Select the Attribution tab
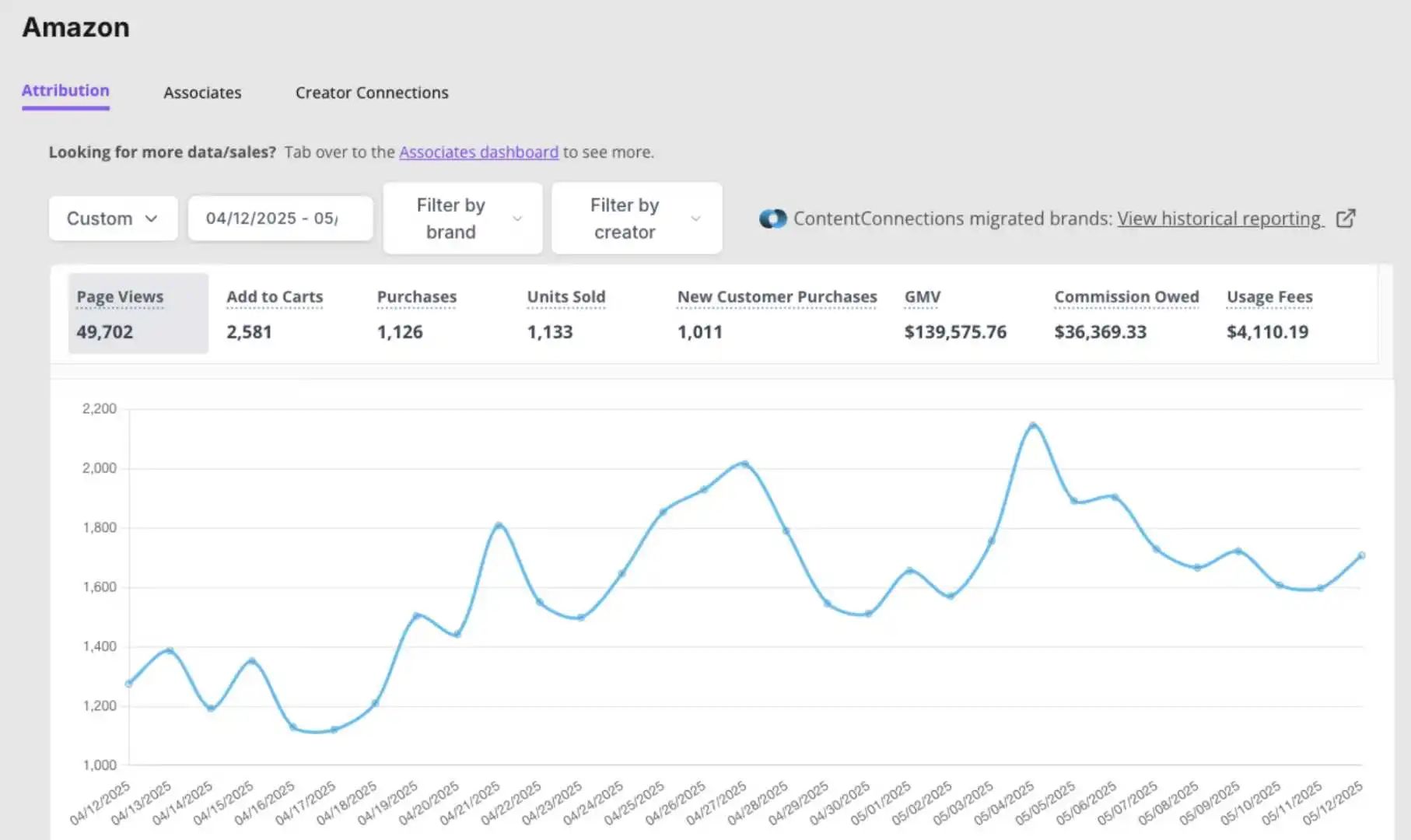Screen dimensions: 1411x840 (65, 91)
